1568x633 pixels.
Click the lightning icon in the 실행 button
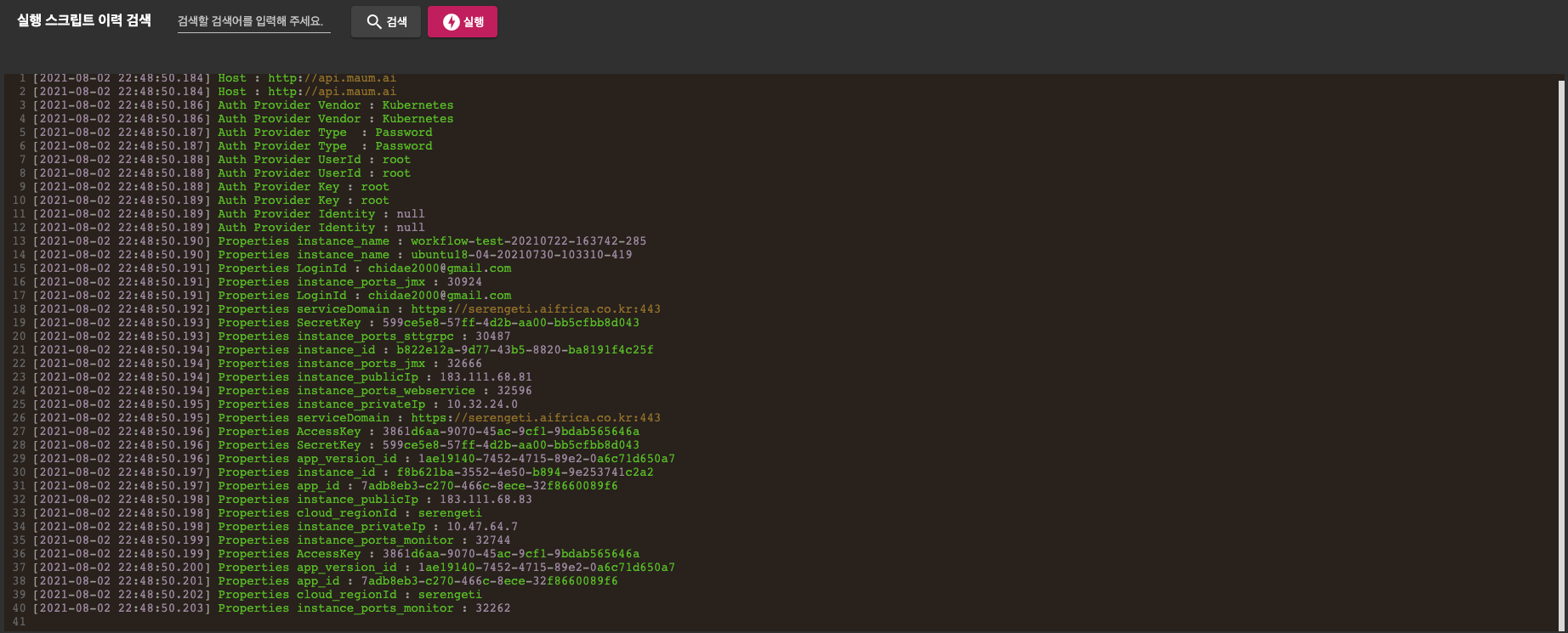(452, 22)
